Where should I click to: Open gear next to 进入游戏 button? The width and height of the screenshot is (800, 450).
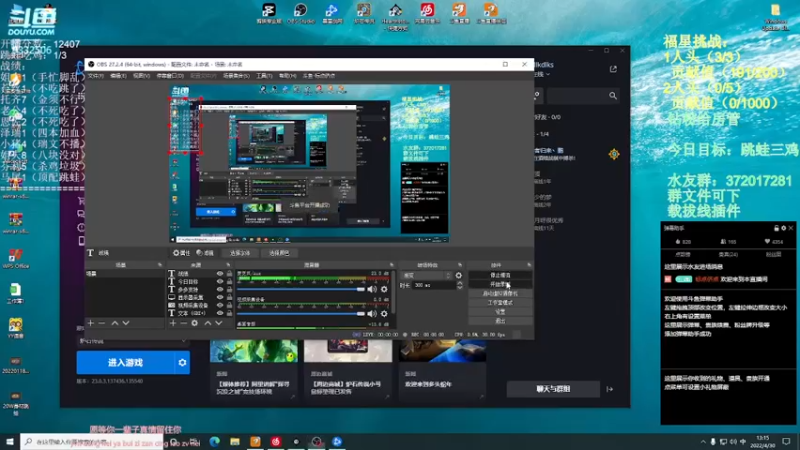(x=182, y=363)
